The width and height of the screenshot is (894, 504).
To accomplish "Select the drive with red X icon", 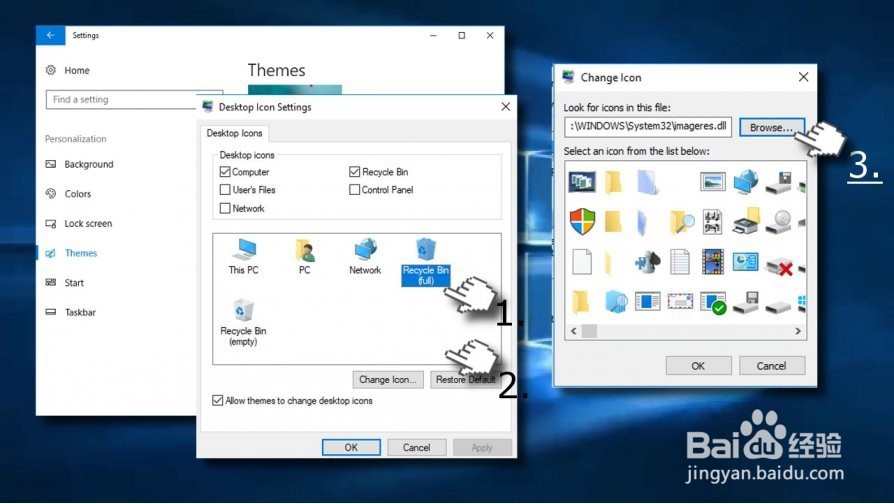I will pos(779,265).
